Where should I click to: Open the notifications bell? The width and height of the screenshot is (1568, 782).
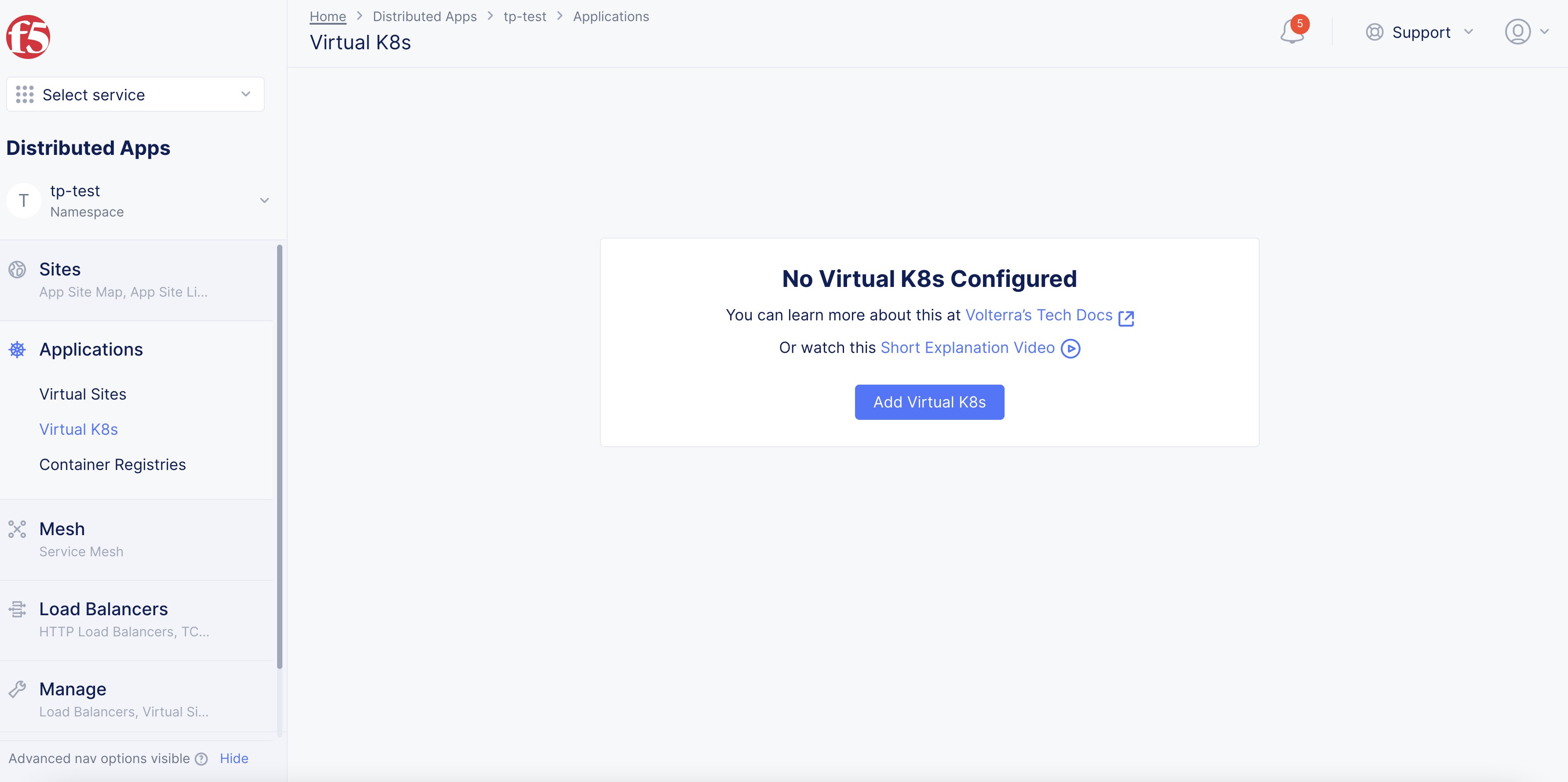tap(1292, 32)
